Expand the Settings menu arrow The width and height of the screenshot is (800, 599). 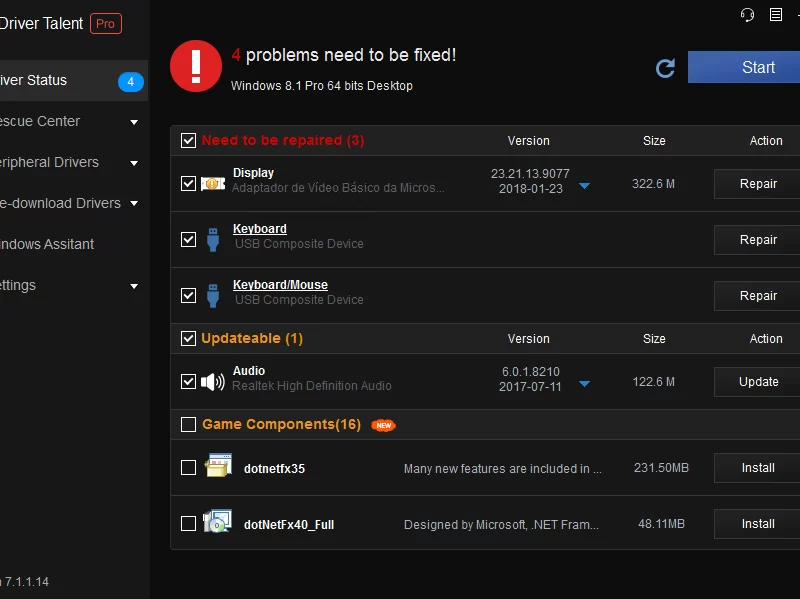[x=134, y=286]
